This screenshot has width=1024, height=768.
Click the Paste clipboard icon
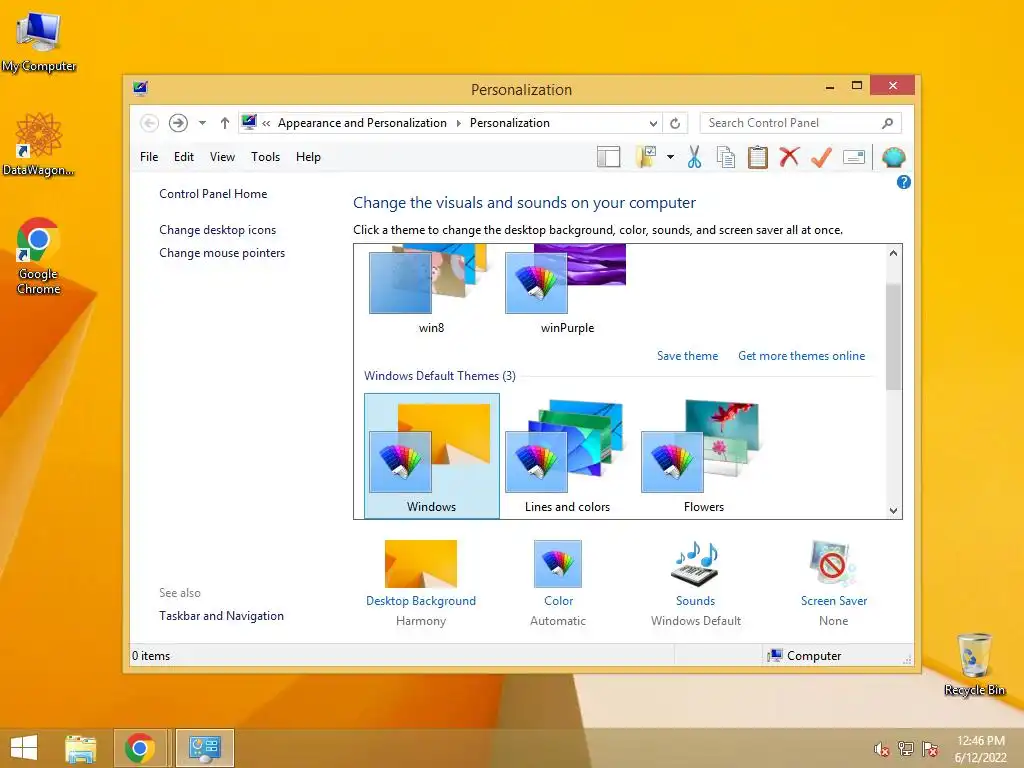[758, 157]
